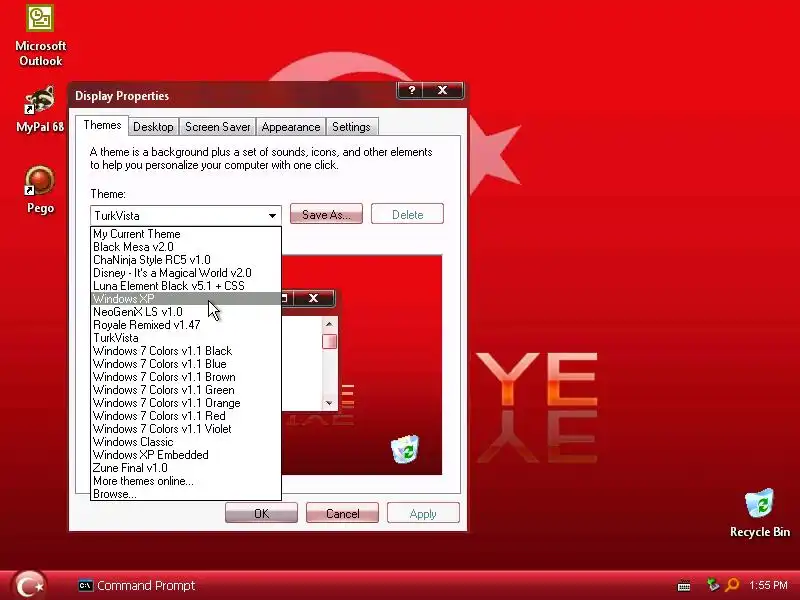Click the help question mark title button
Screen dimensions: 800x600
(411, 91)
